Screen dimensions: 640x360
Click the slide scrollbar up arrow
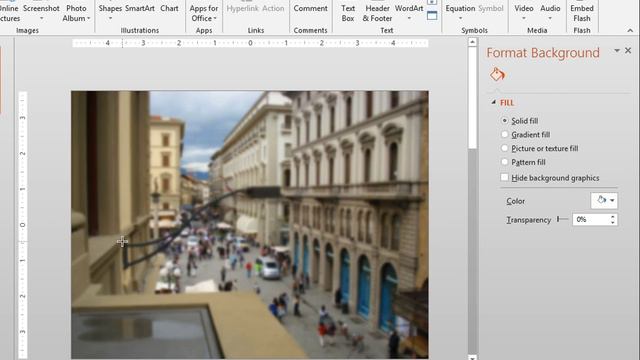click(x=472, y=42)
